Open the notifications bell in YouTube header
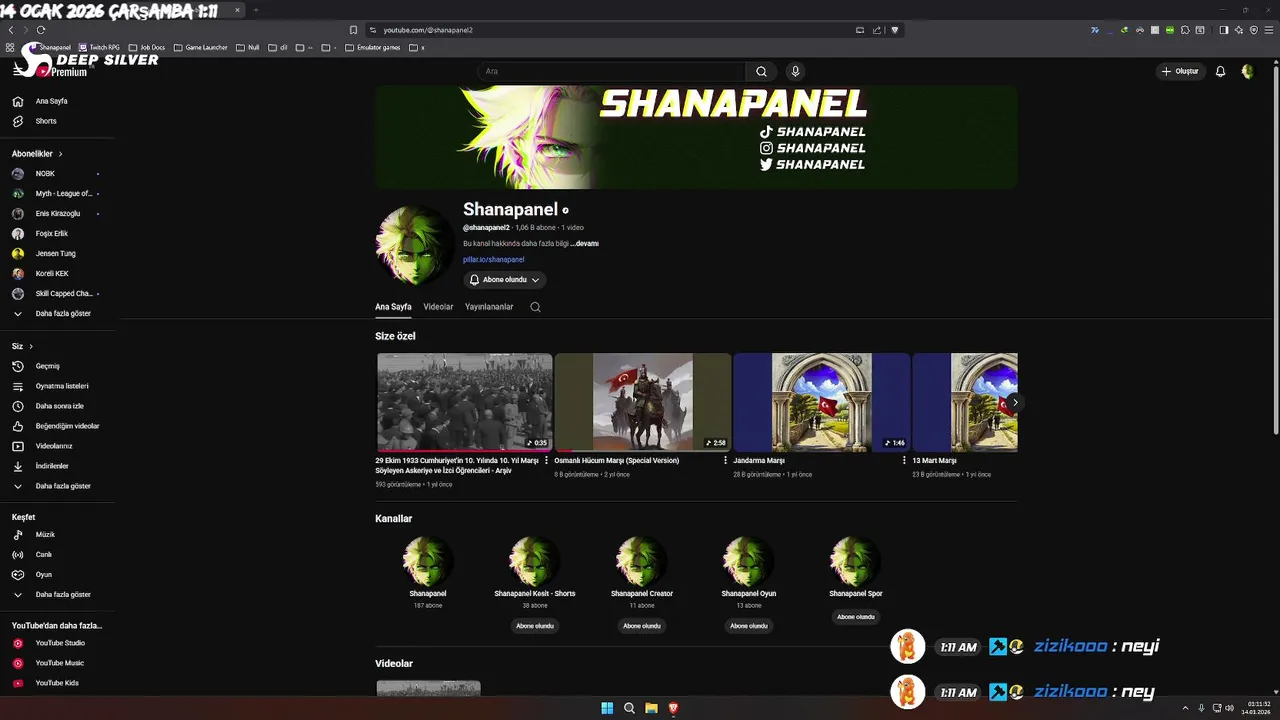This screenshot has width=1280, height=720. (1220, 71)
